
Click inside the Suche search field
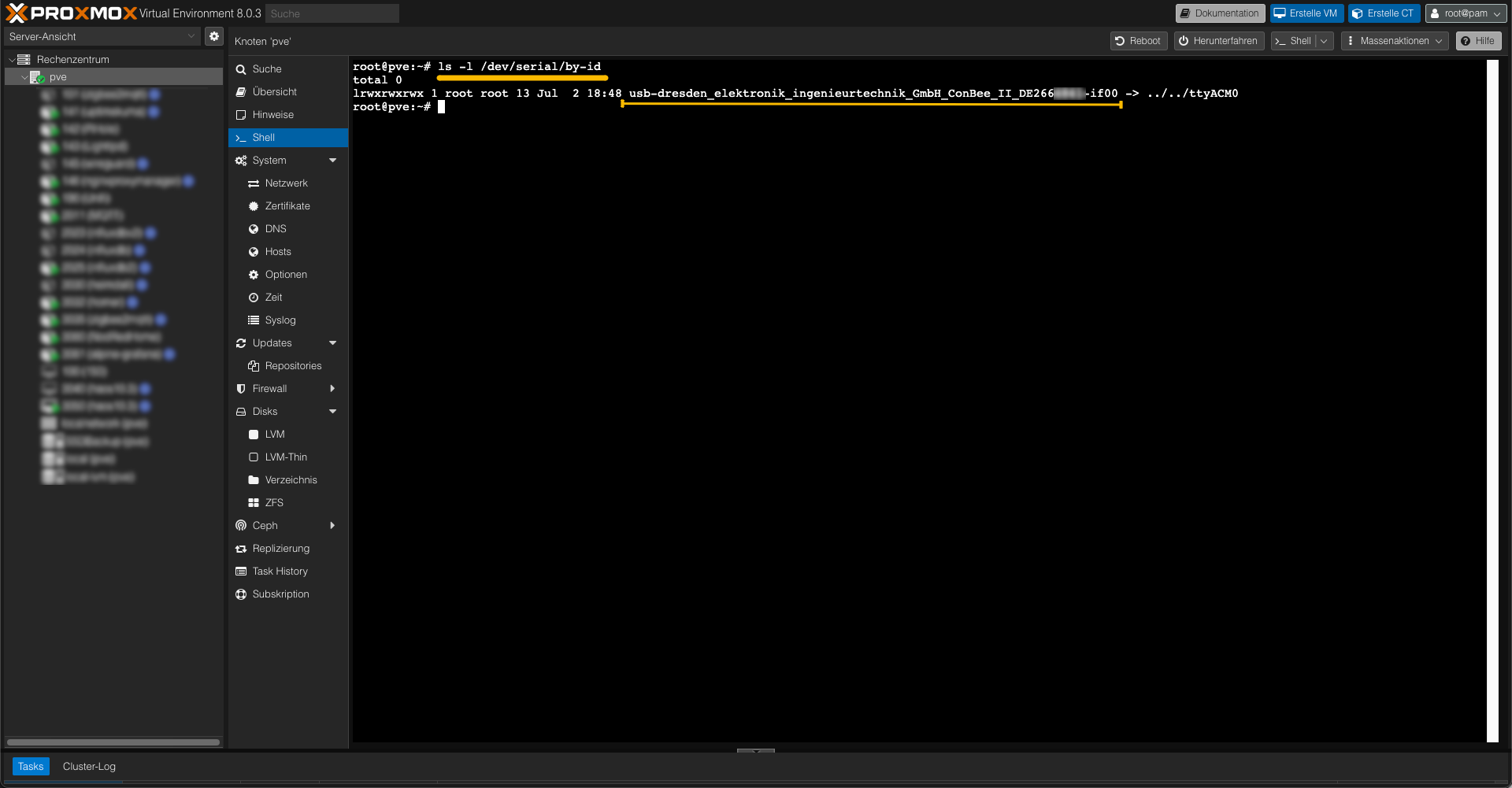(x=332, y=13)
